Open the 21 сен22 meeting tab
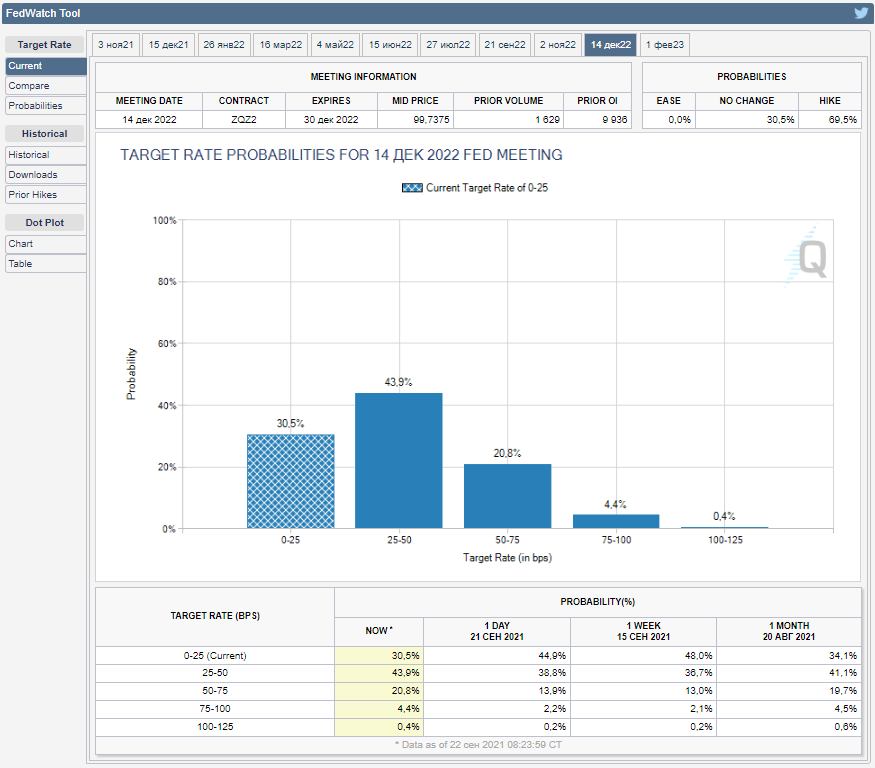Screen dimensions: 875x768 coord(504,45)
